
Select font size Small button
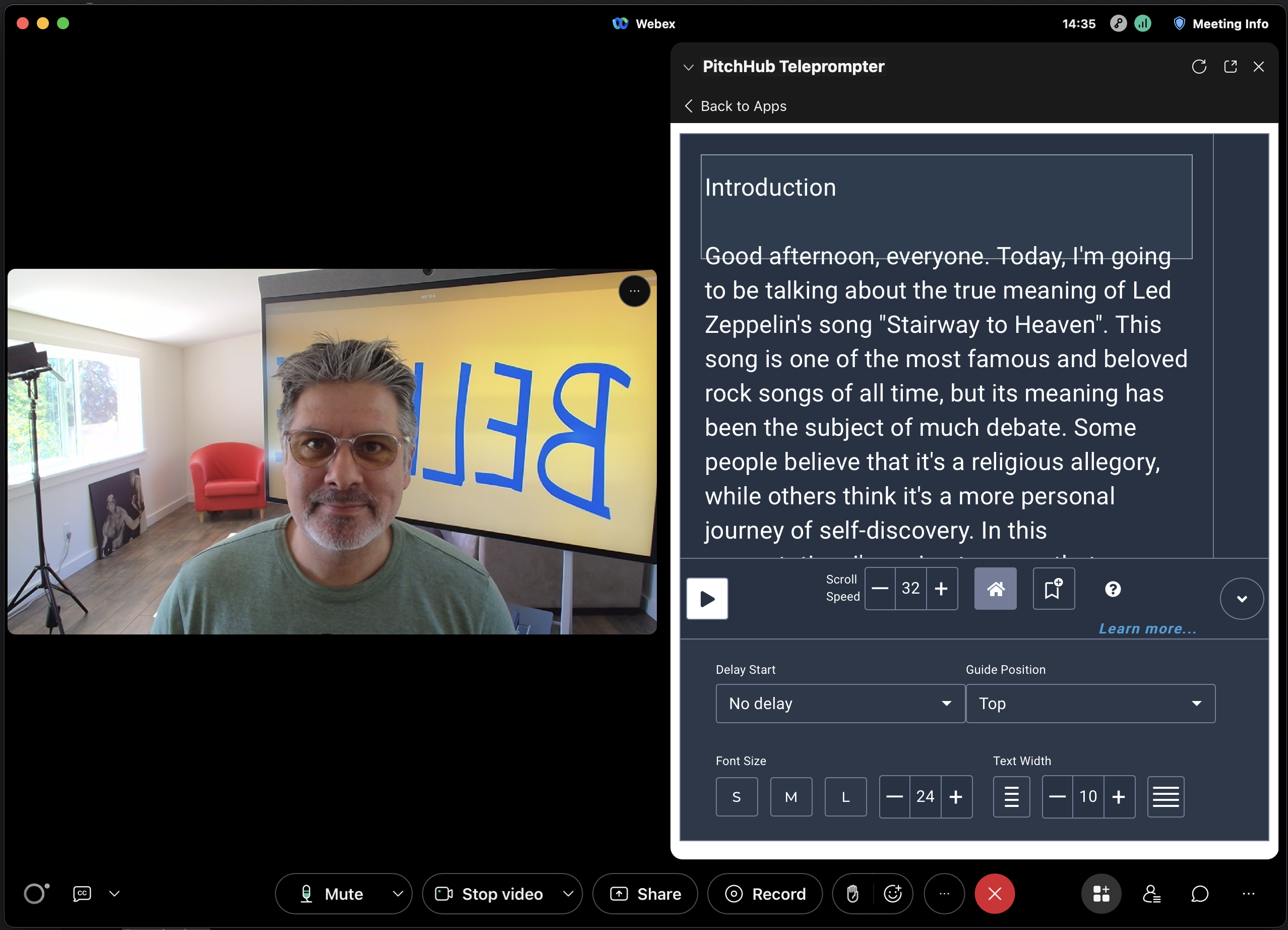[737, 797]
